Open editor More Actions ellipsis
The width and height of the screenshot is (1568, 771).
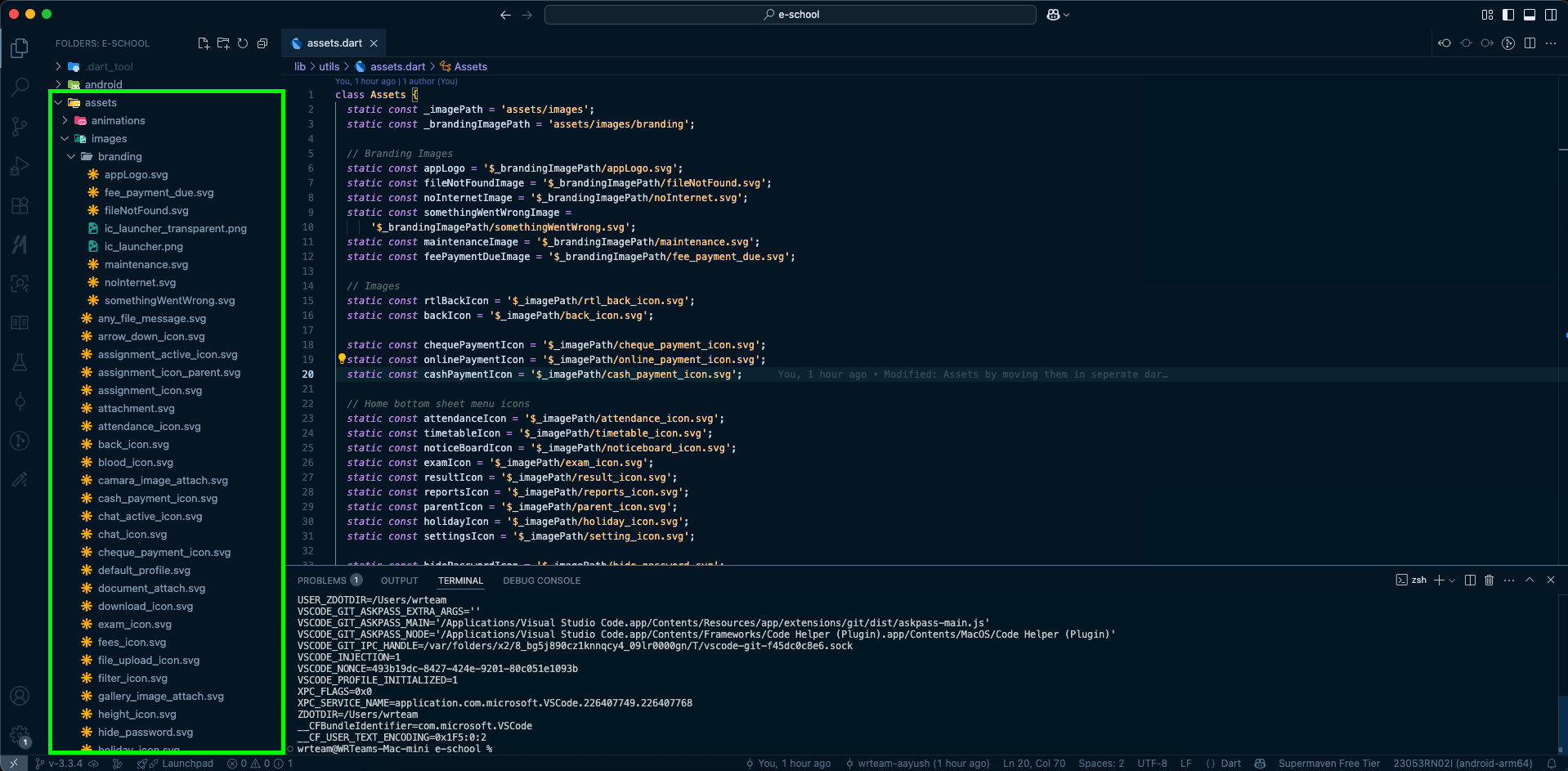1551,43
